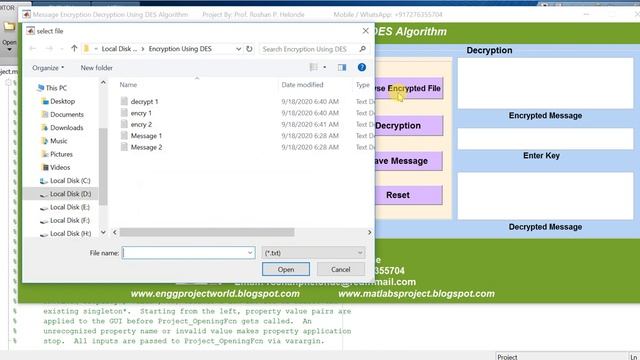Open the view options dropdown arrow
Screen dimensions: 640x360
325,67
